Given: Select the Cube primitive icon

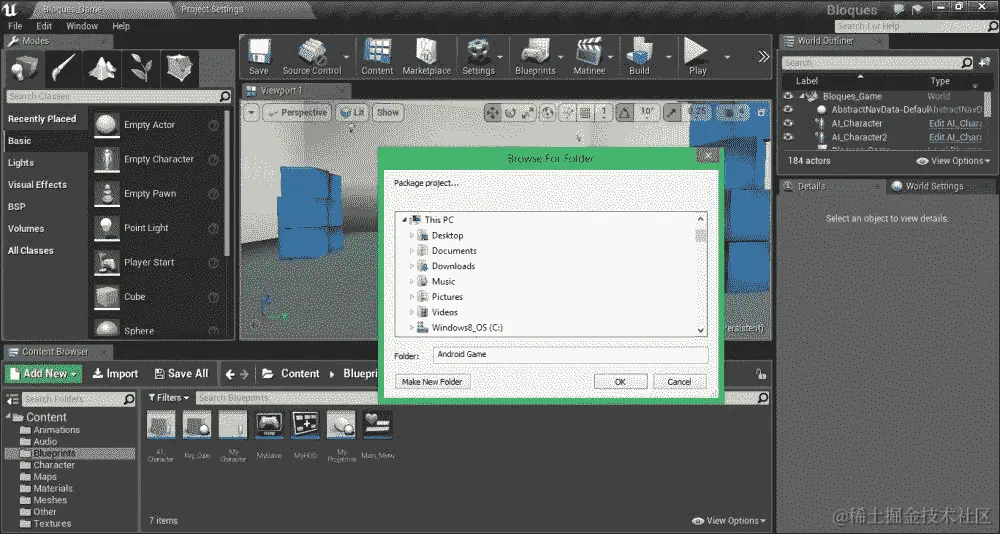Looking at the screenshot, I should coord(107,297).
